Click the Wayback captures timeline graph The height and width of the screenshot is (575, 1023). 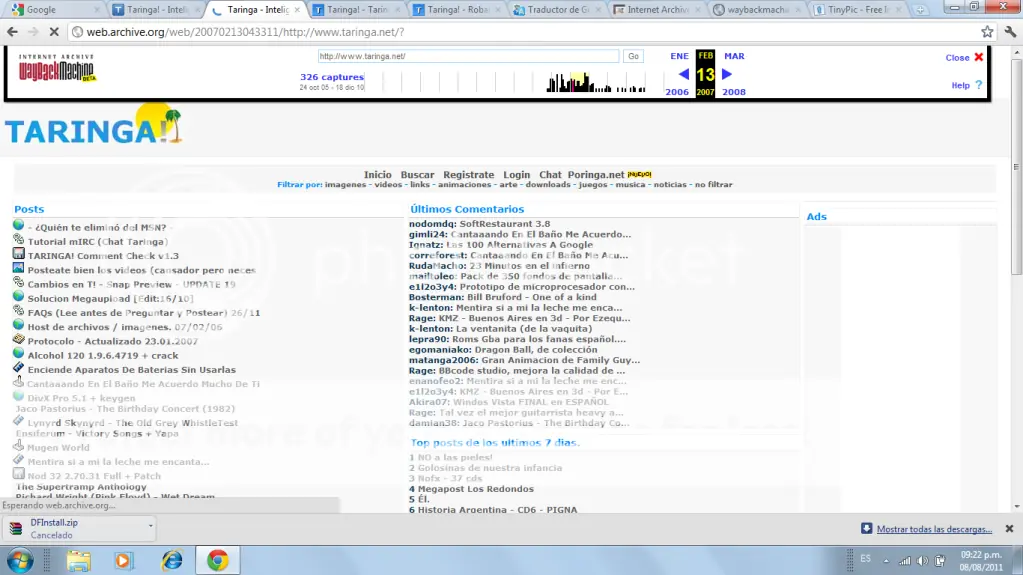point(515,82)
